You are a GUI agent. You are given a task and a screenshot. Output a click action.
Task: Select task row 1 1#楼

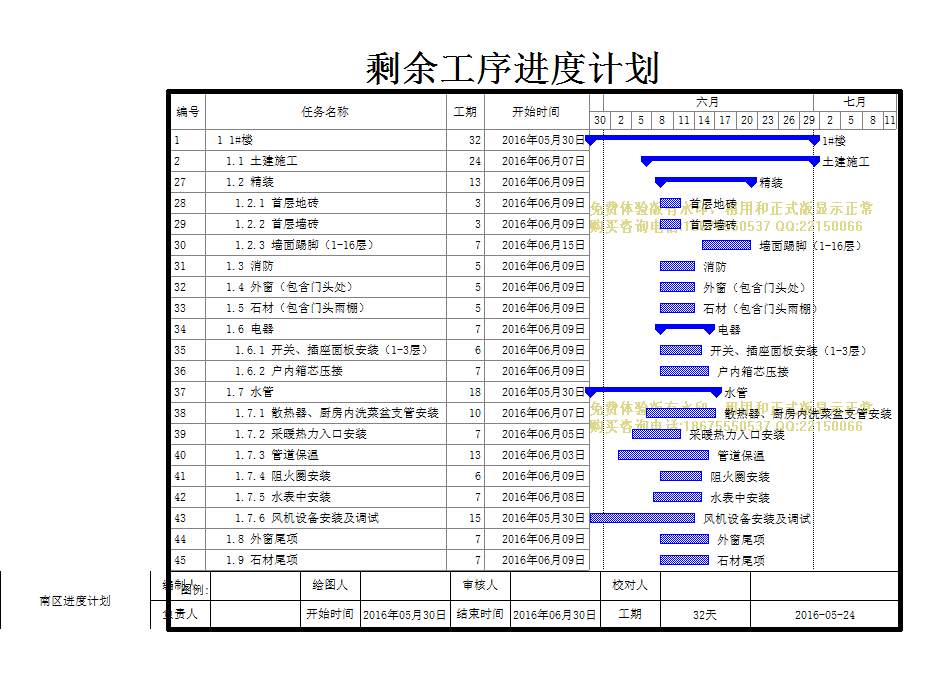point(379,140)
